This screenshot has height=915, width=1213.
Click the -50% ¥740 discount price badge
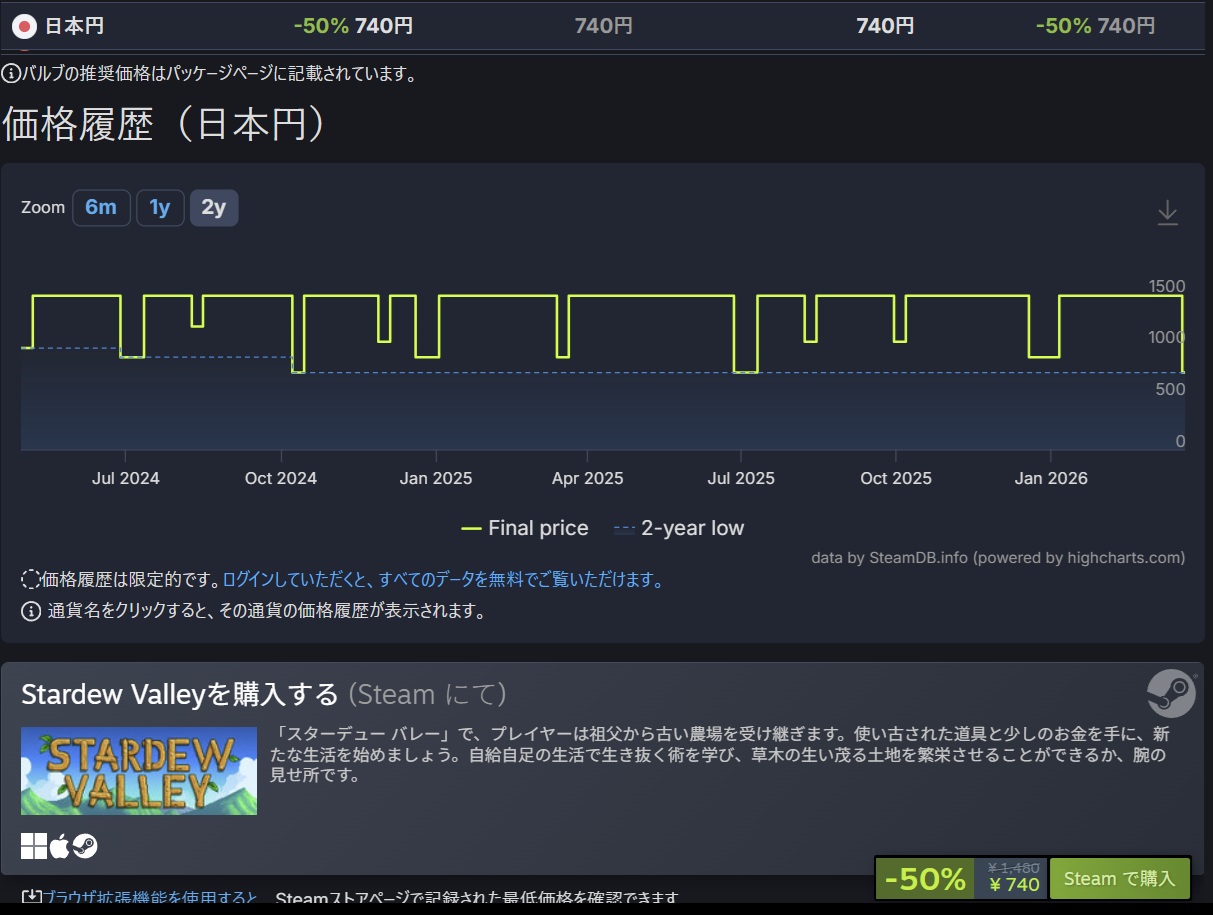click(961, 878)
